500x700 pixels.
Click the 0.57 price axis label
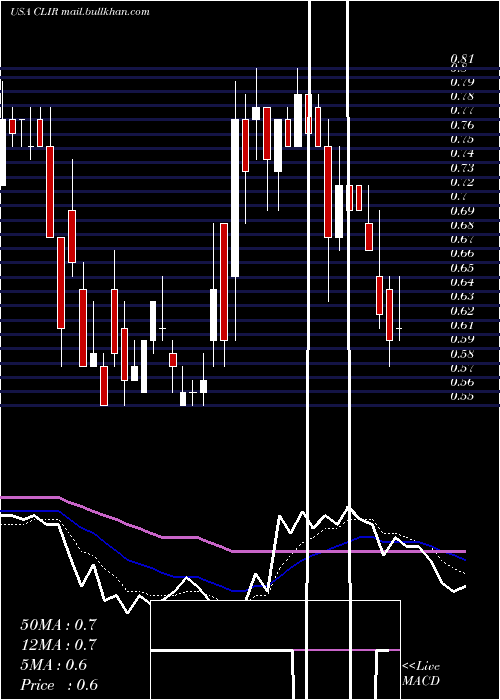[x=462, y=368]
